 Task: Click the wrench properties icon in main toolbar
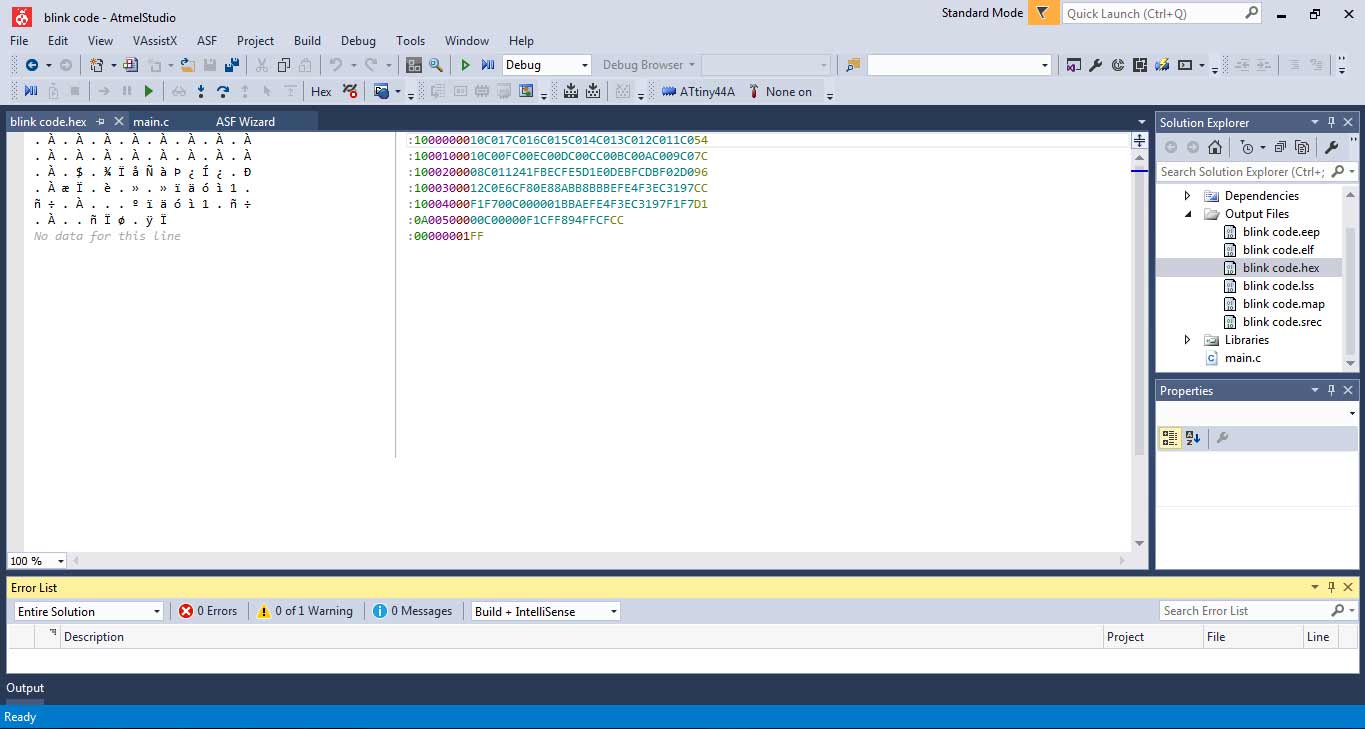click(1095, 65)
